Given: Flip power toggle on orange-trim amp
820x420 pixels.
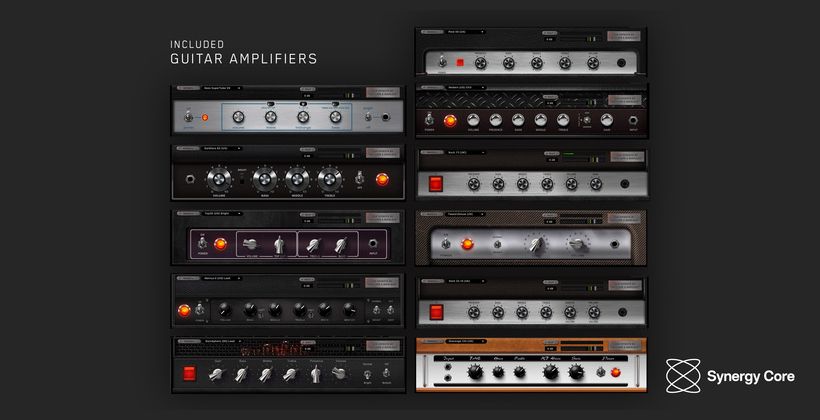Looking at the screenshot, I should pyautogui.click(x=601, y=372).
